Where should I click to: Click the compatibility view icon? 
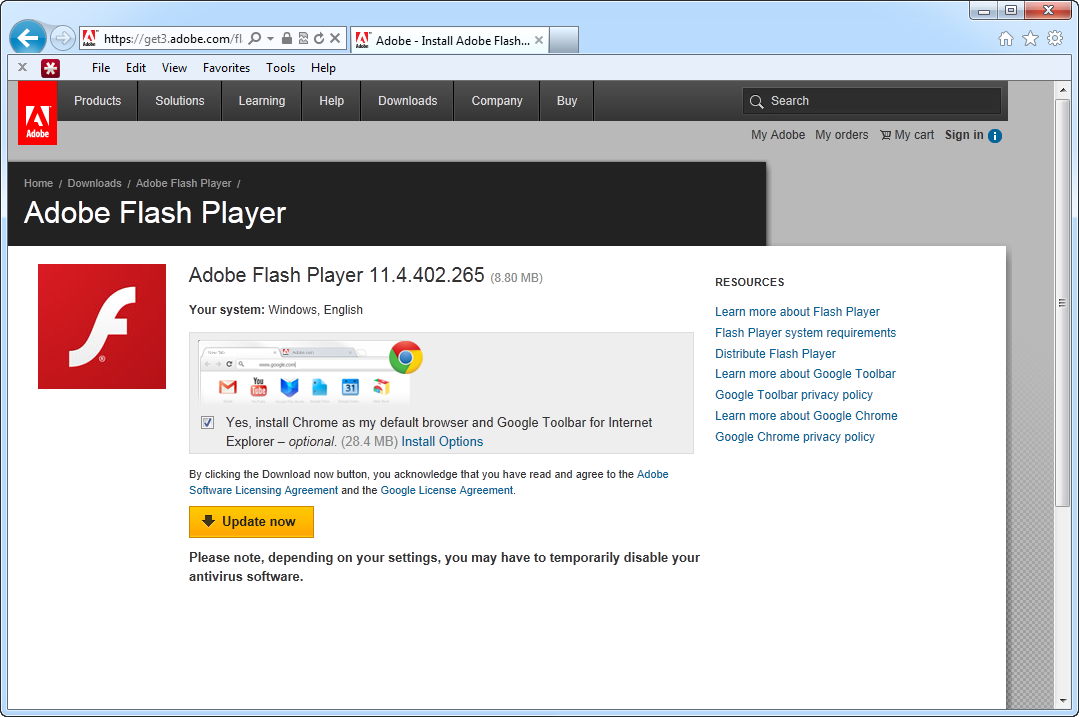click(303, 39)
